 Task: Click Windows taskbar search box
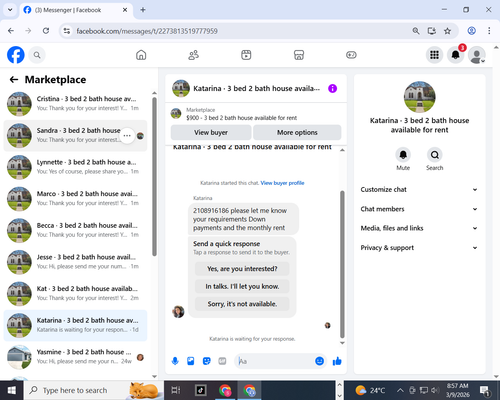[x=93, y=390]
